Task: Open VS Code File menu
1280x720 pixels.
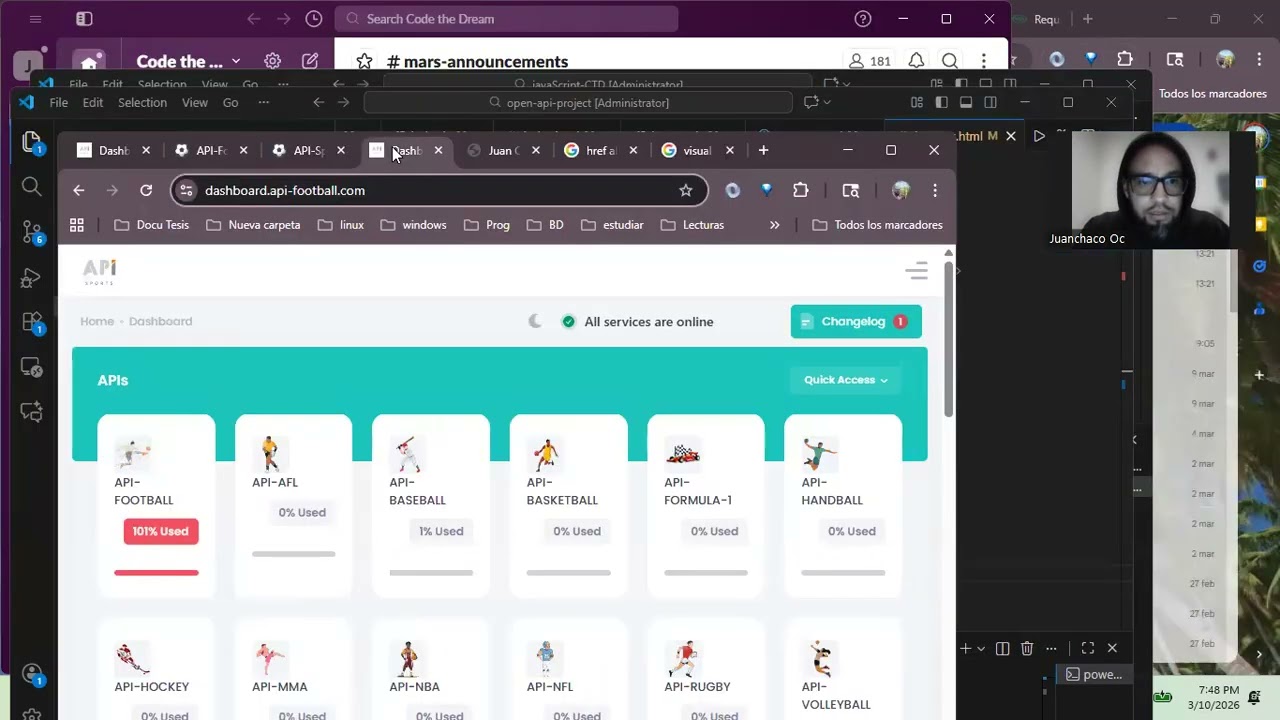Action: [59, 102]
